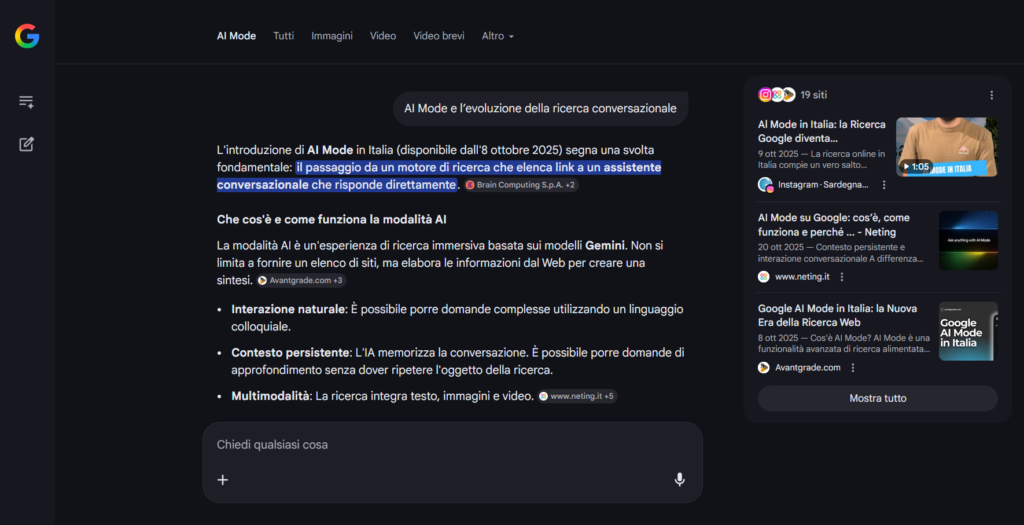Switch to the Immagini tab
Screen dimensions: 1024x525
332,36
